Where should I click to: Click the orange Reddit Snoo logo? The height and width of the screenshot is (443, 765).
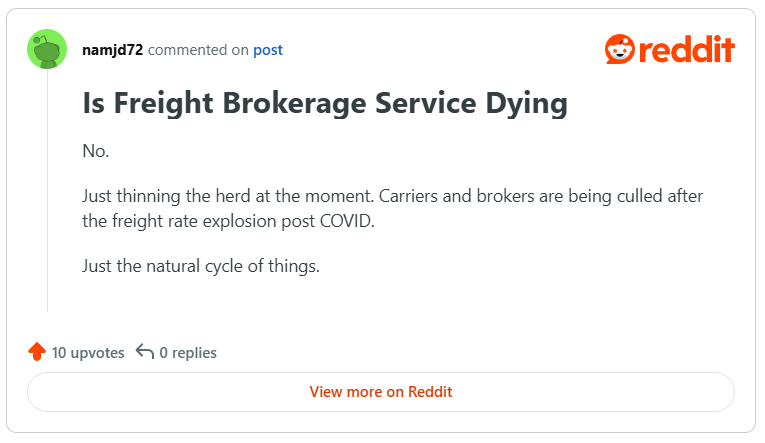(620, 49)
